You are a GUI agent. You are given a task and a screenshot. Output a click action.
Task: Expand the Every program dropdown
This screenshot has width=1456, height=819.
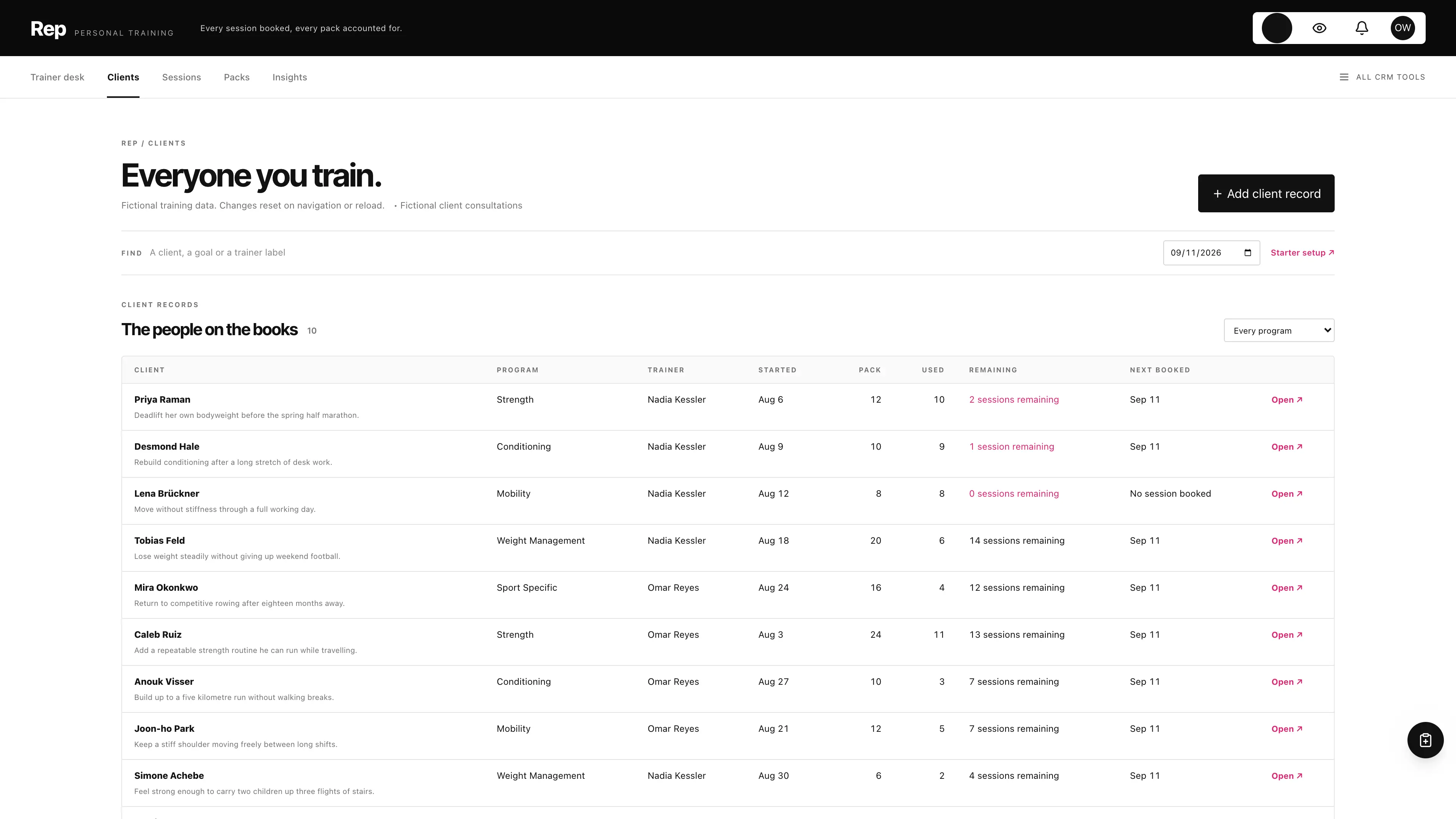pyautogui.click(x=1279, y=330)
